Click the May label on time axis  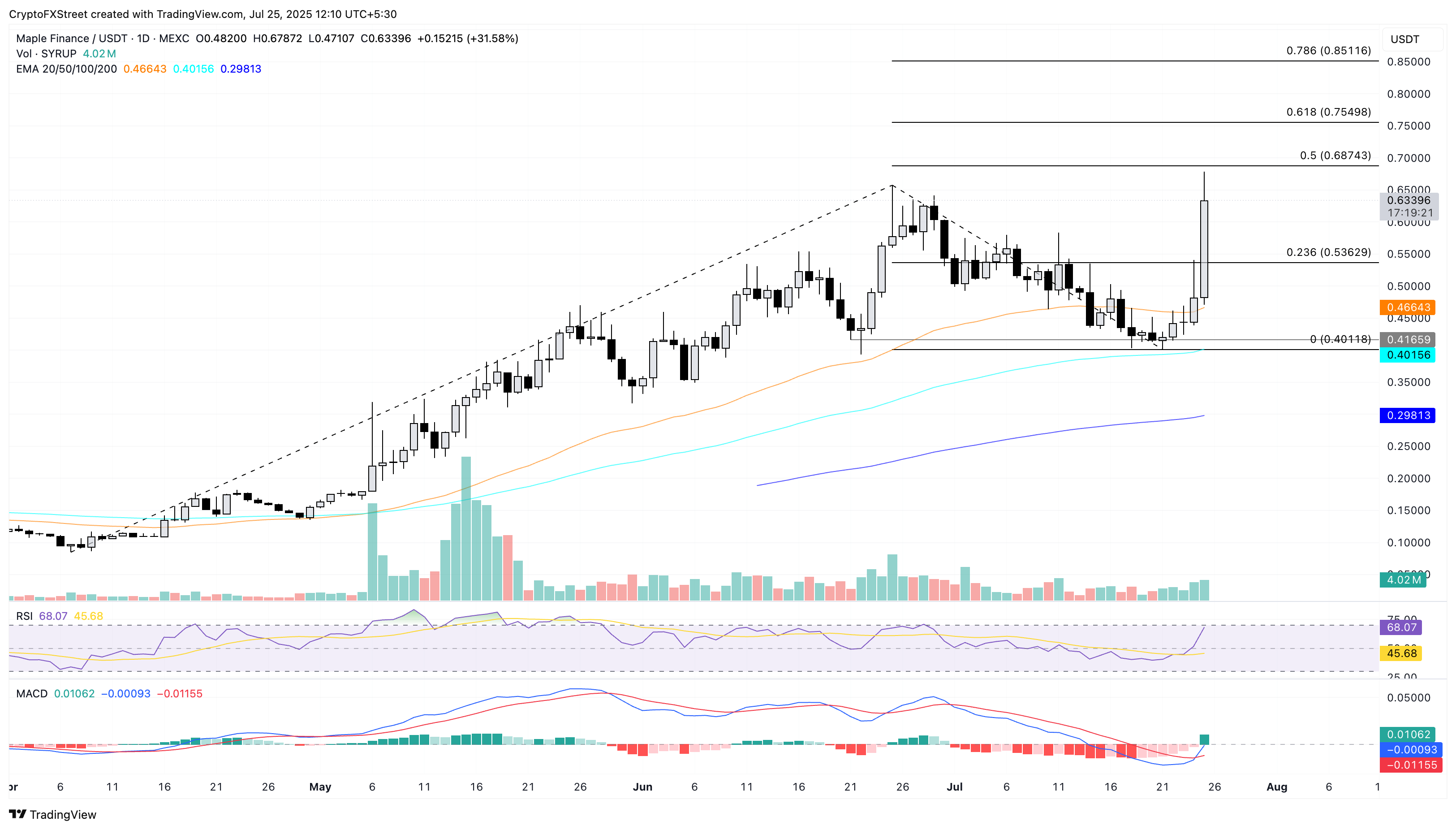[320, 787]
